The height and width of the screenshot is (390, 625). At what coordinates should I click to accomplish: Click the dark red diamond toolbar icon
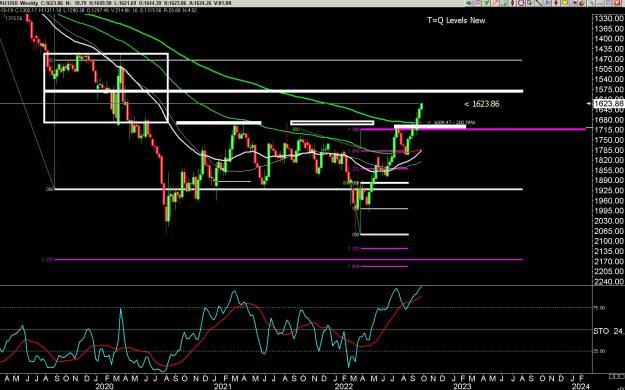[513, 3]
